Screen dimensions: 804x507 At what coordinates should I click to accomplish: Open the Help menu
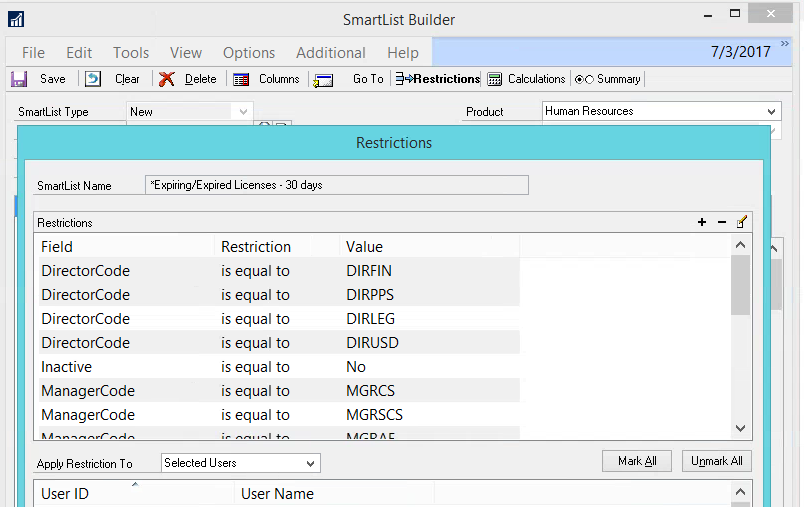[403, 52]
